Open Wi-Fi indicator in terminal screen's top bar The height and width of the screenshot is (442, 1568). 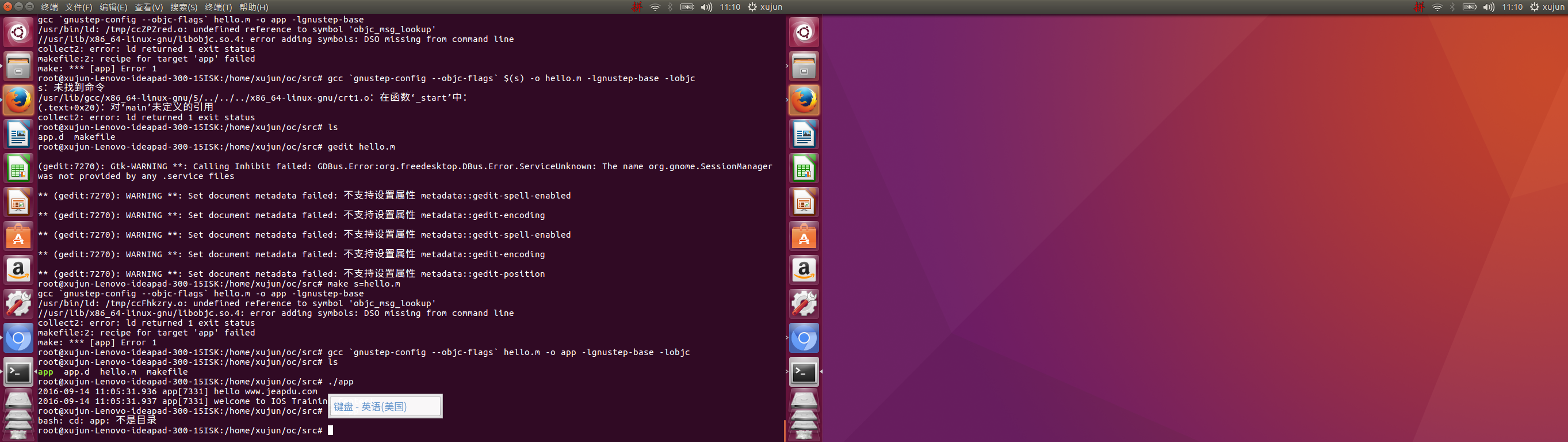point(655,7)
